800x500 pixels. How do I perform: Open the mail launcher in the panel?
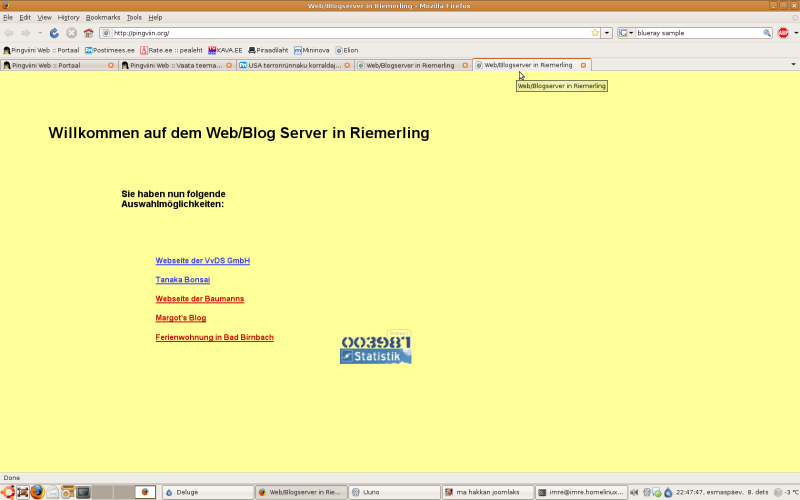point(53,492)
